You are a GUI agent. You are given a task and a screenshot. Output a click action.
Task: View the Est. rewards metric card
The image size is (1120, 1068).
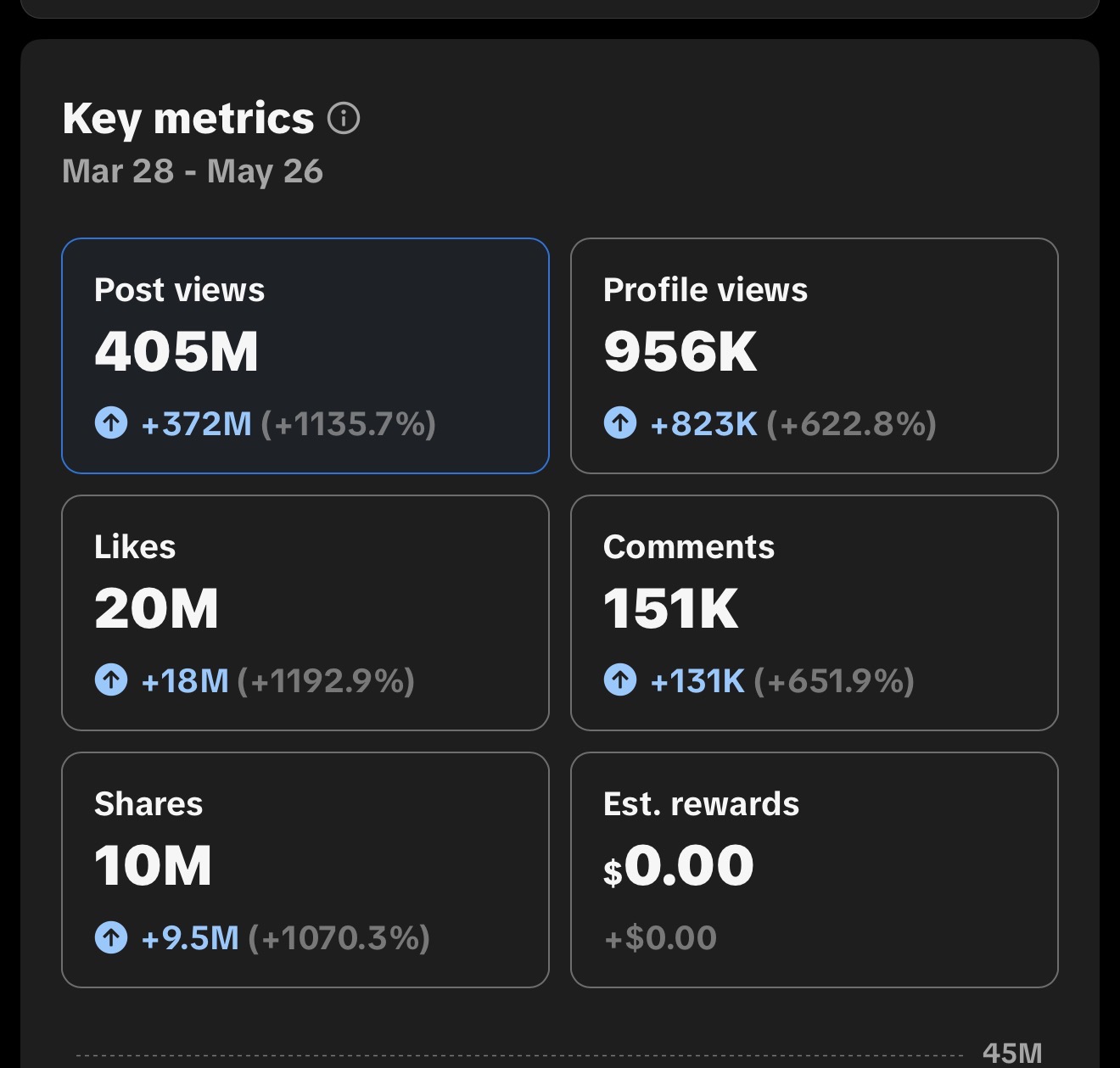click(815, 869)
